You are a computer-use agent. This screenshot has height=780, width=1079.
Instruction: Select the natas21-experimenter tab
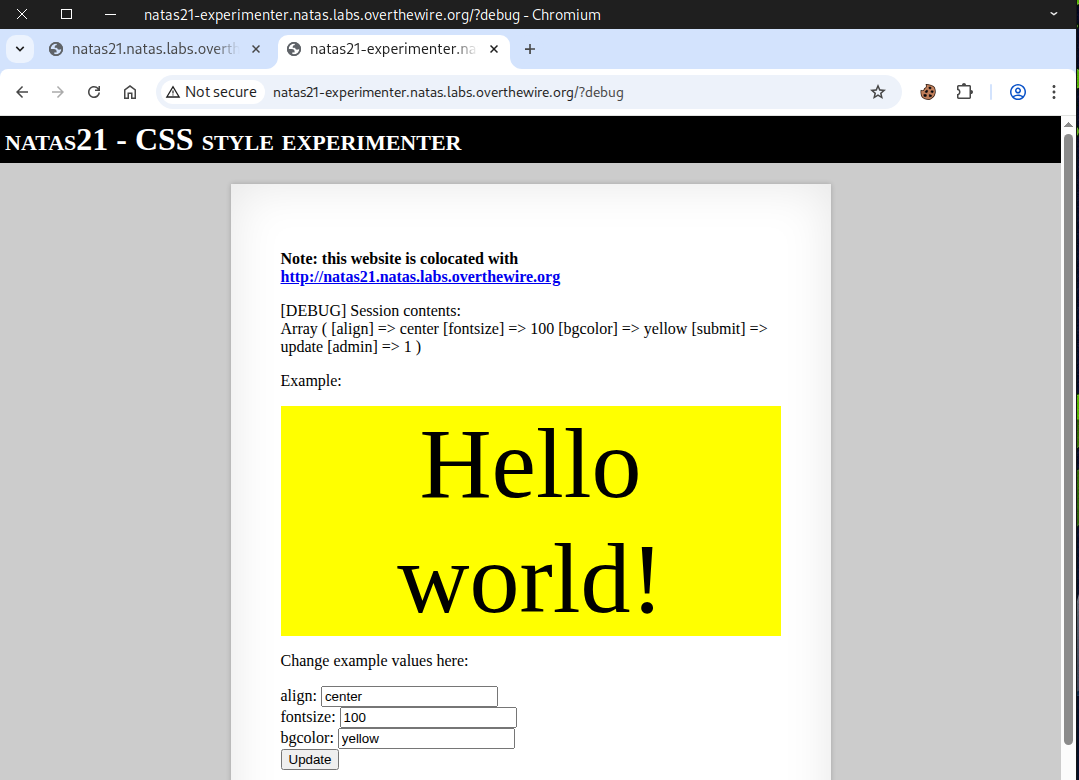(380, 49)
